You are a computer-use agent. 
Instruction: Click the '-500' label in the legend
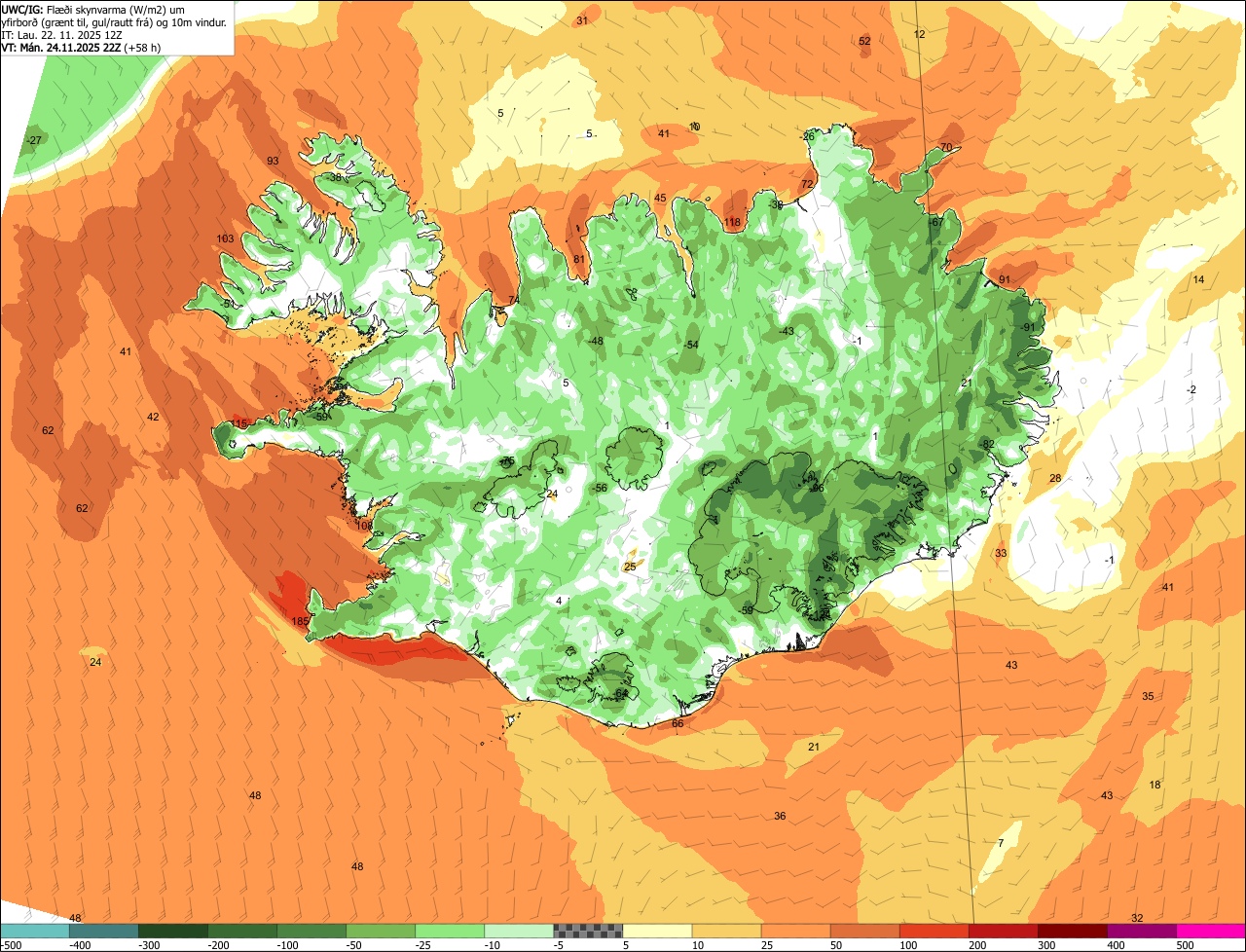coord(12,944)
